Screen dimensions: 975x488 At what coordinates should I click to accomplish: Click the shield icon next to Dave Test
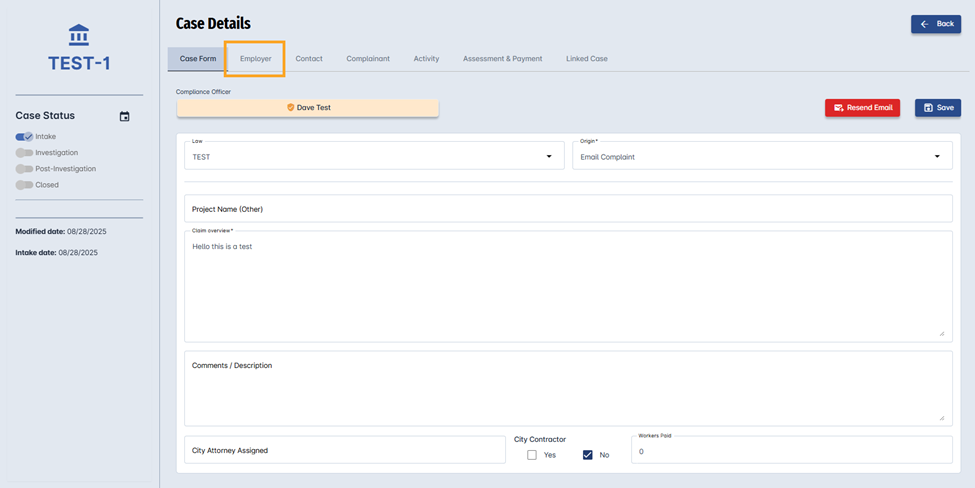(290, 108)
